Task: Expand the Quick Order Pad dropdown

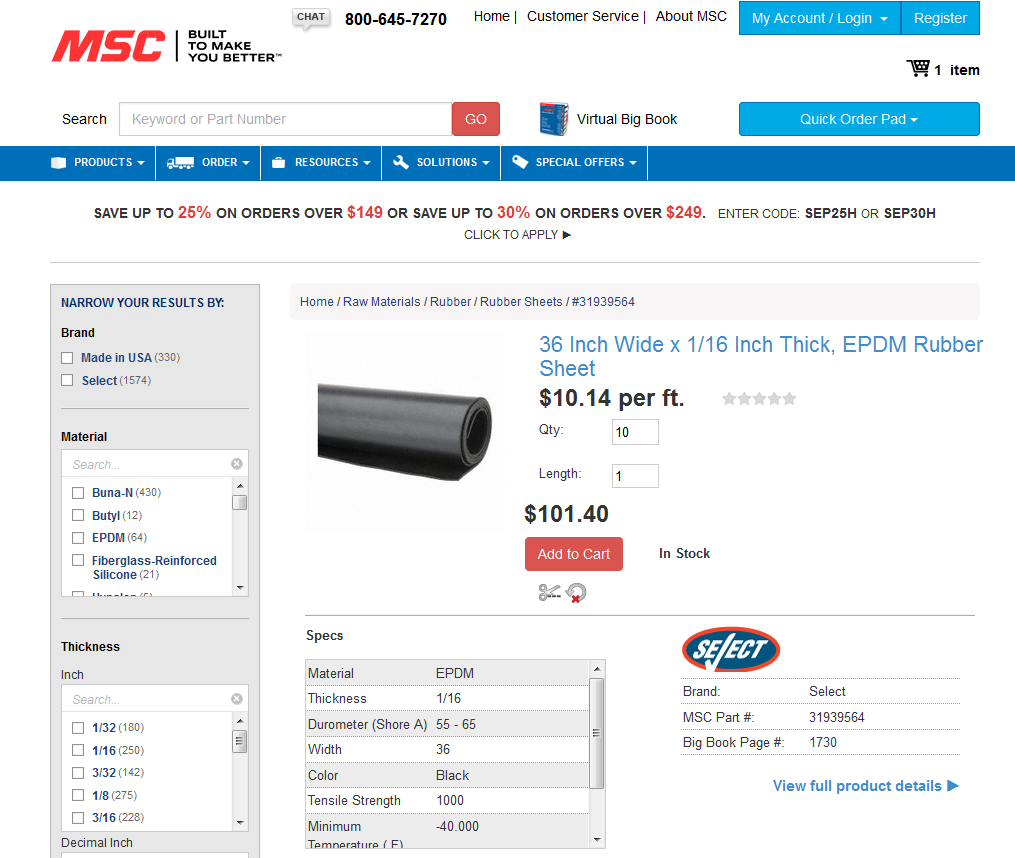Action: [x=859, y=119]
